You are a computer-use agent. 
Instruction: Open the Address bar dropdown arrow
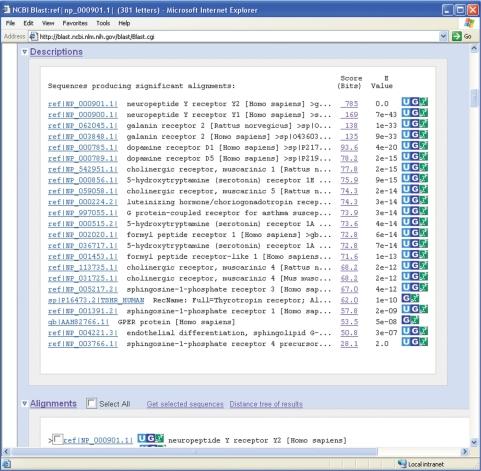coord(443,36)
